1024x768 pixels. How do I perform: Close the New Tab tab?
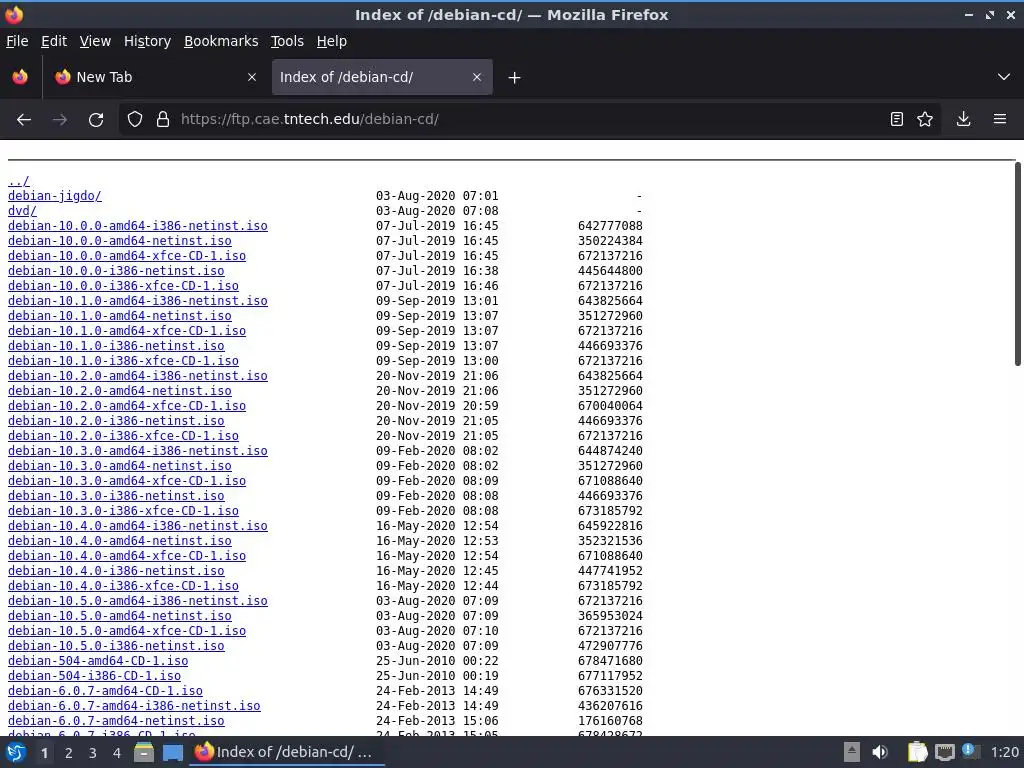252,77
